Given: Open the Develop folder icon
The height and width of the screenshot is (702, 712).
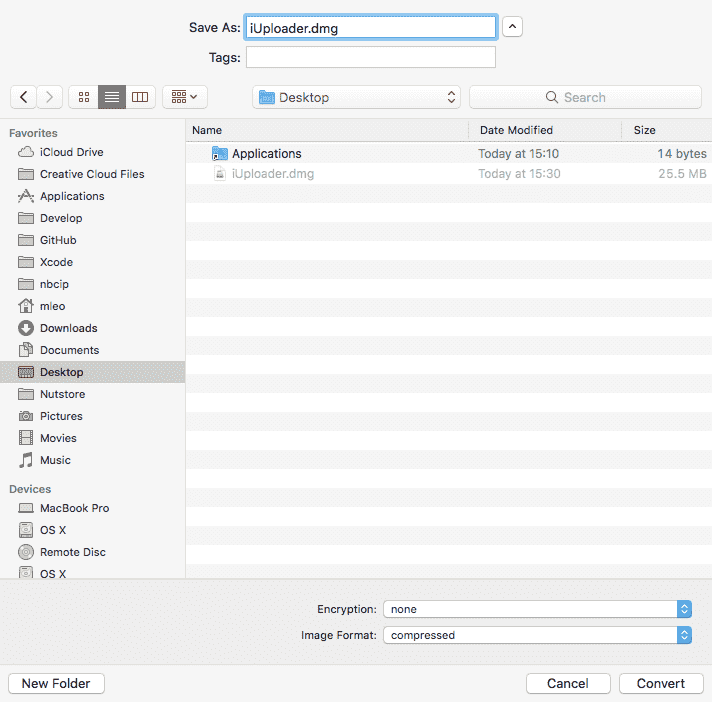Looking at the screenshot, I should pos(26,218).
